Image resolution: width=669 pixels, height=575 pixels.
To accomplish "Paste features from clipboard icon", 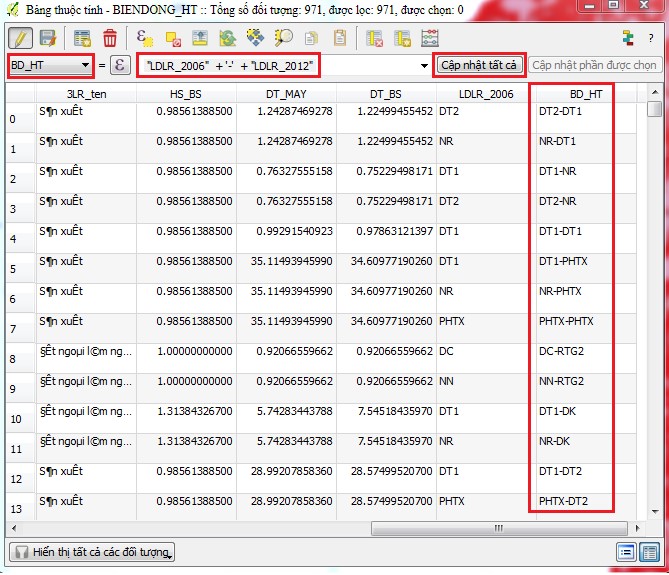I will 340,38.
